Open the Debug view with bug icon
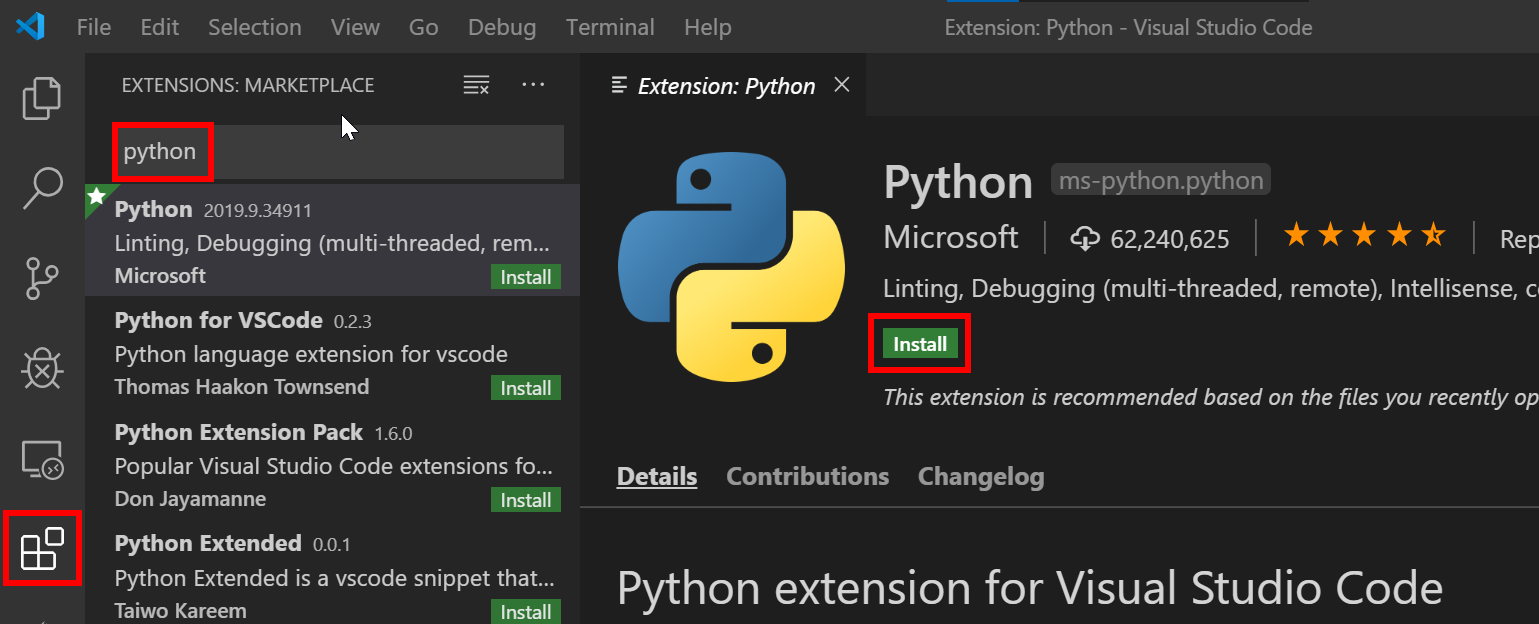Screen dimensions: 1539x624 click(x=42, y=368)
